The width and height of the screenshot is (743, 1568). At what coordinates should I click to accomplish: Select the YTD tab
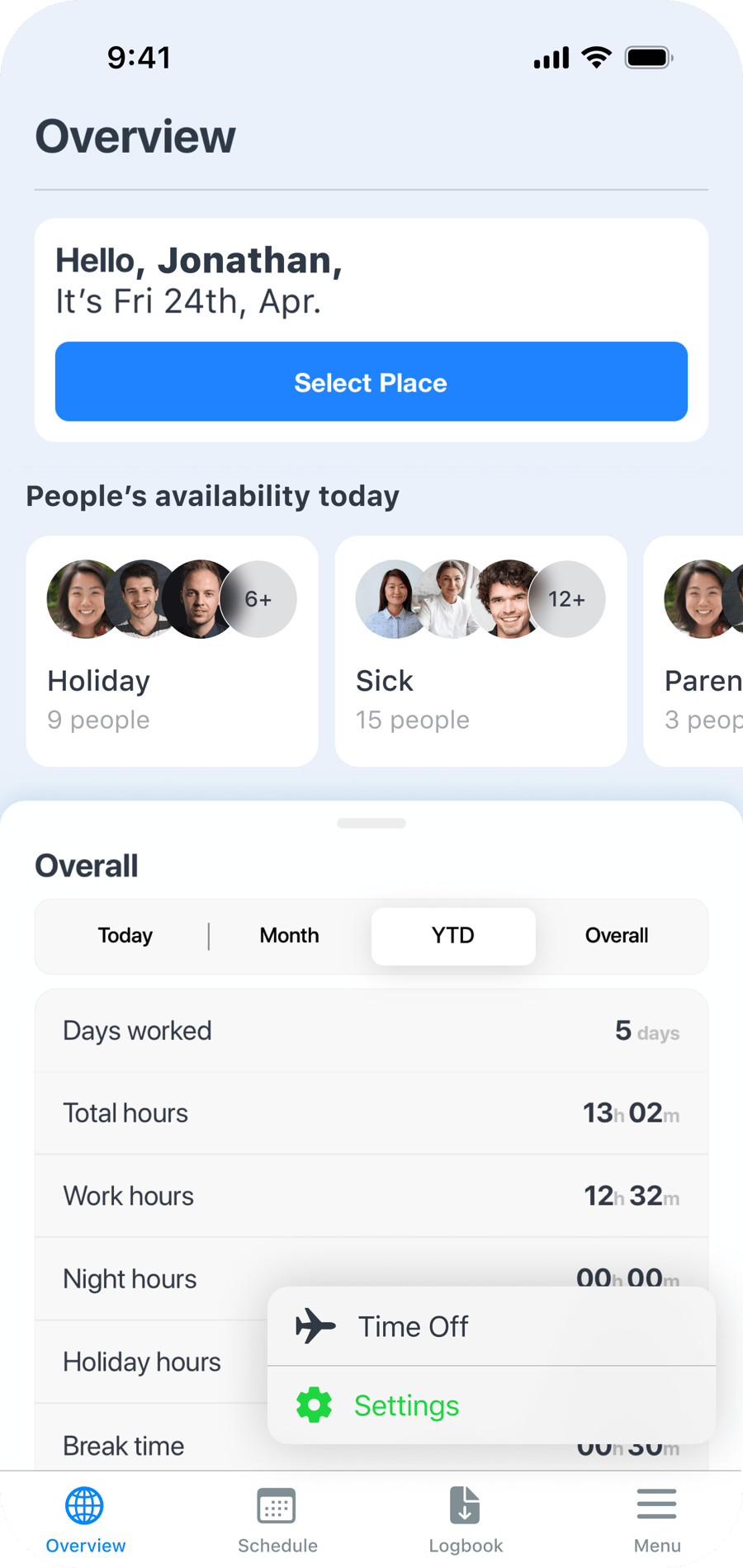click(x=452, y=936)
